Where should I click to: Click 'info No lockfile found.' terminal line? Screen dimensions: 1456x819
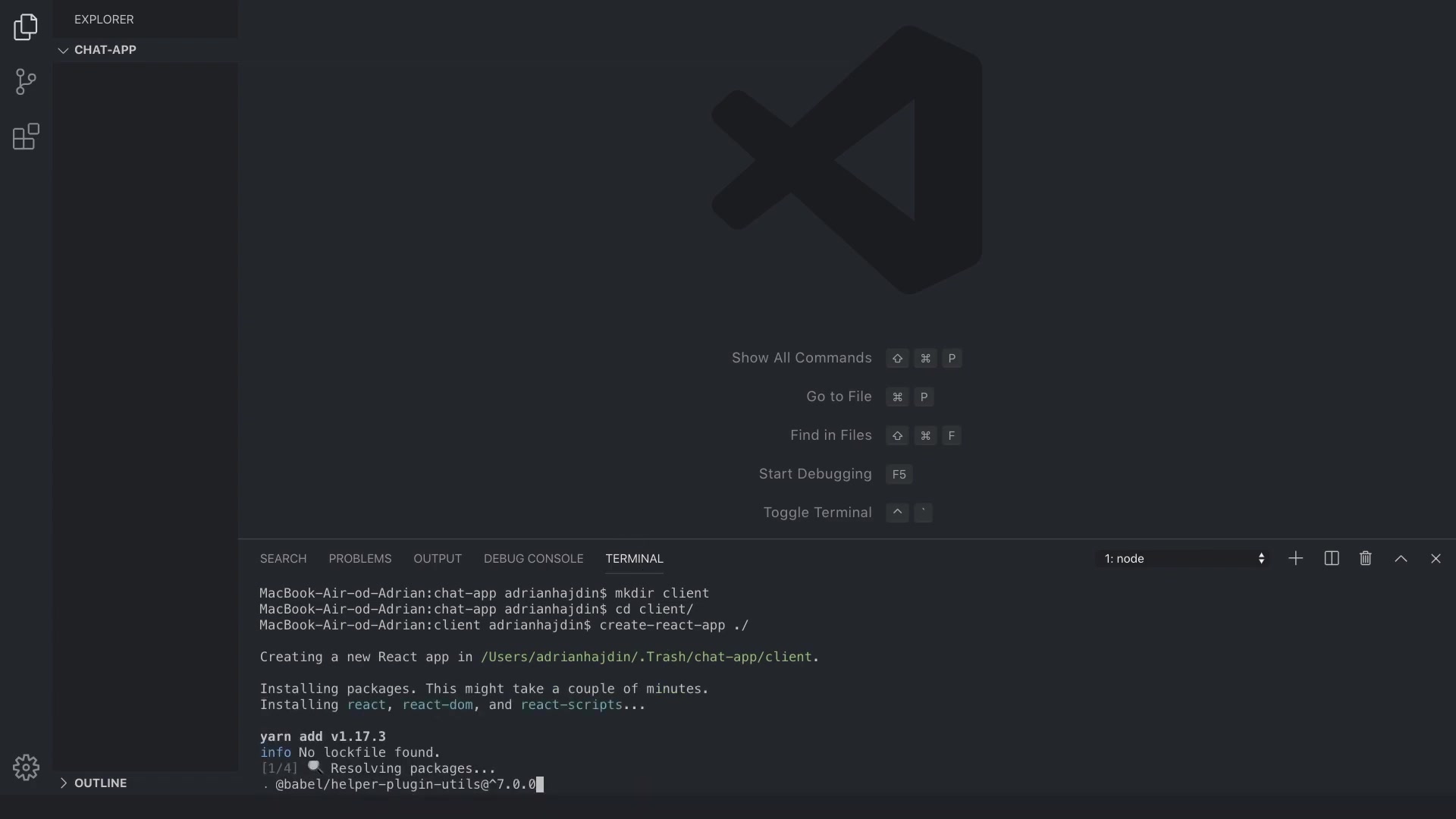(x=350, y=753)
